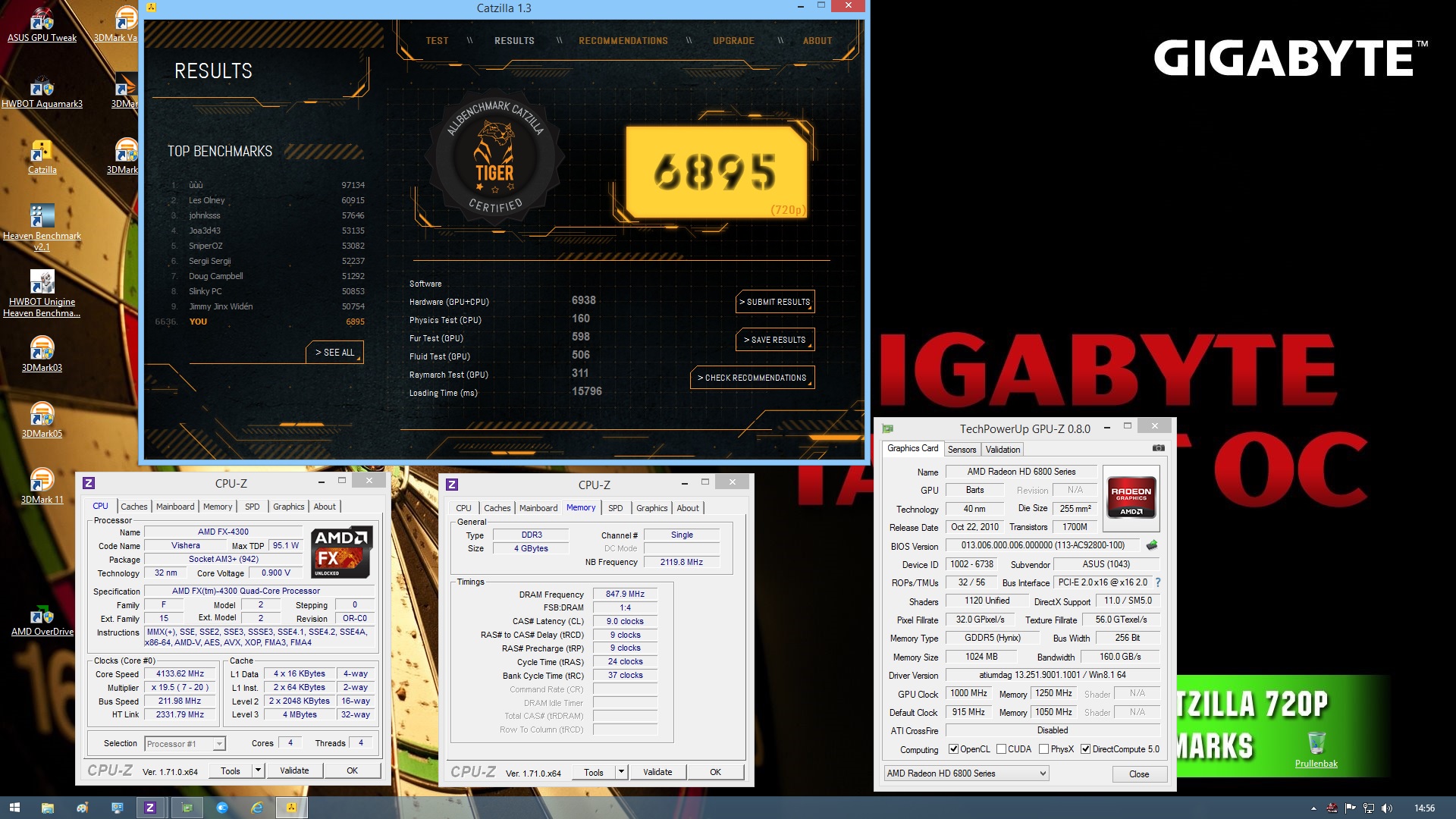Click Validate in the left CPU-Z window
This screenshot has width=1456, height=819.
[294, 770]
